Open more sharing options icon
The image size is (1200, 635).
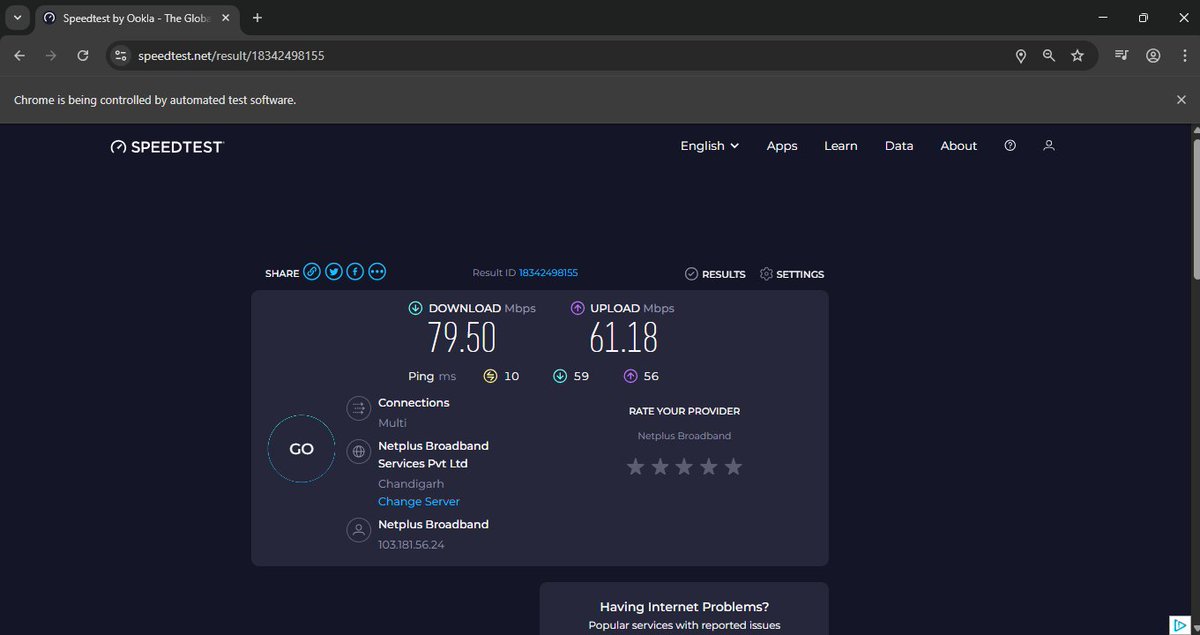(376, 271)
